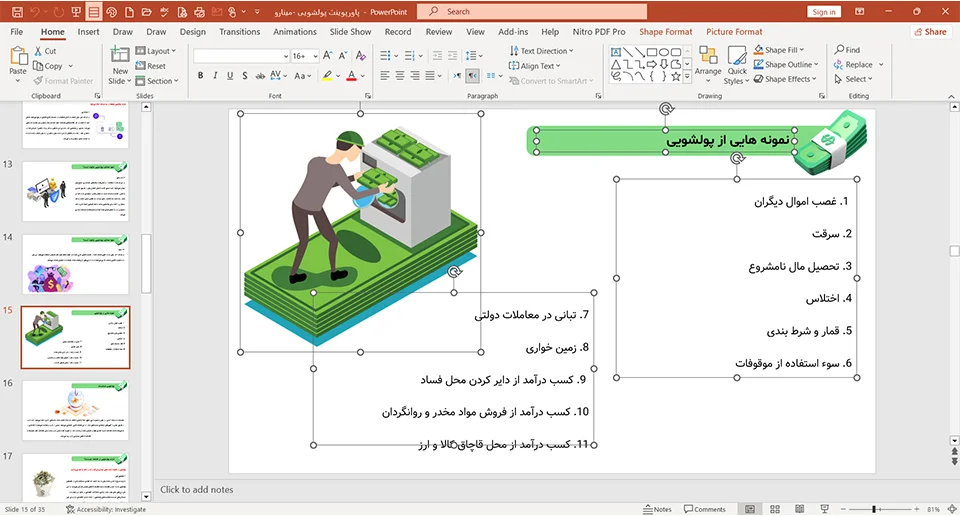960x516 pixels.
Task: Toggle Notes pane in status bar
Action: 658,509
